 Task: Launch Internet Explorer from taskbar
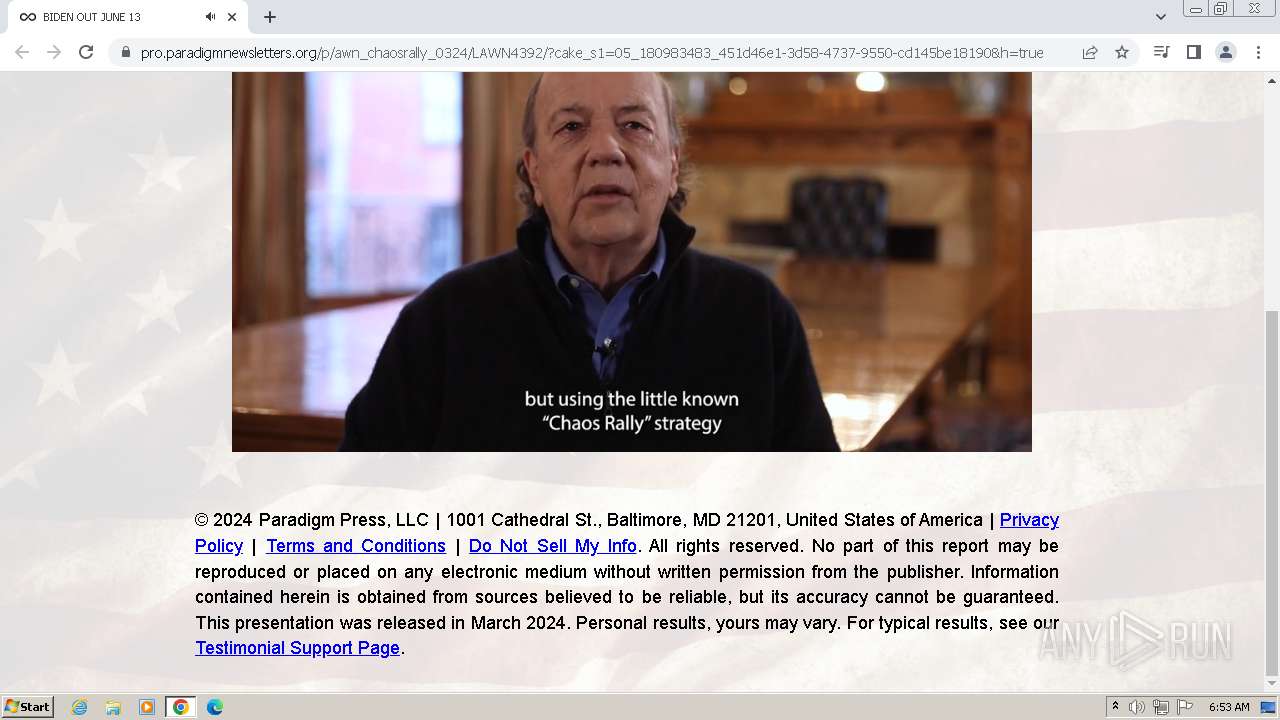click(80, 707)
